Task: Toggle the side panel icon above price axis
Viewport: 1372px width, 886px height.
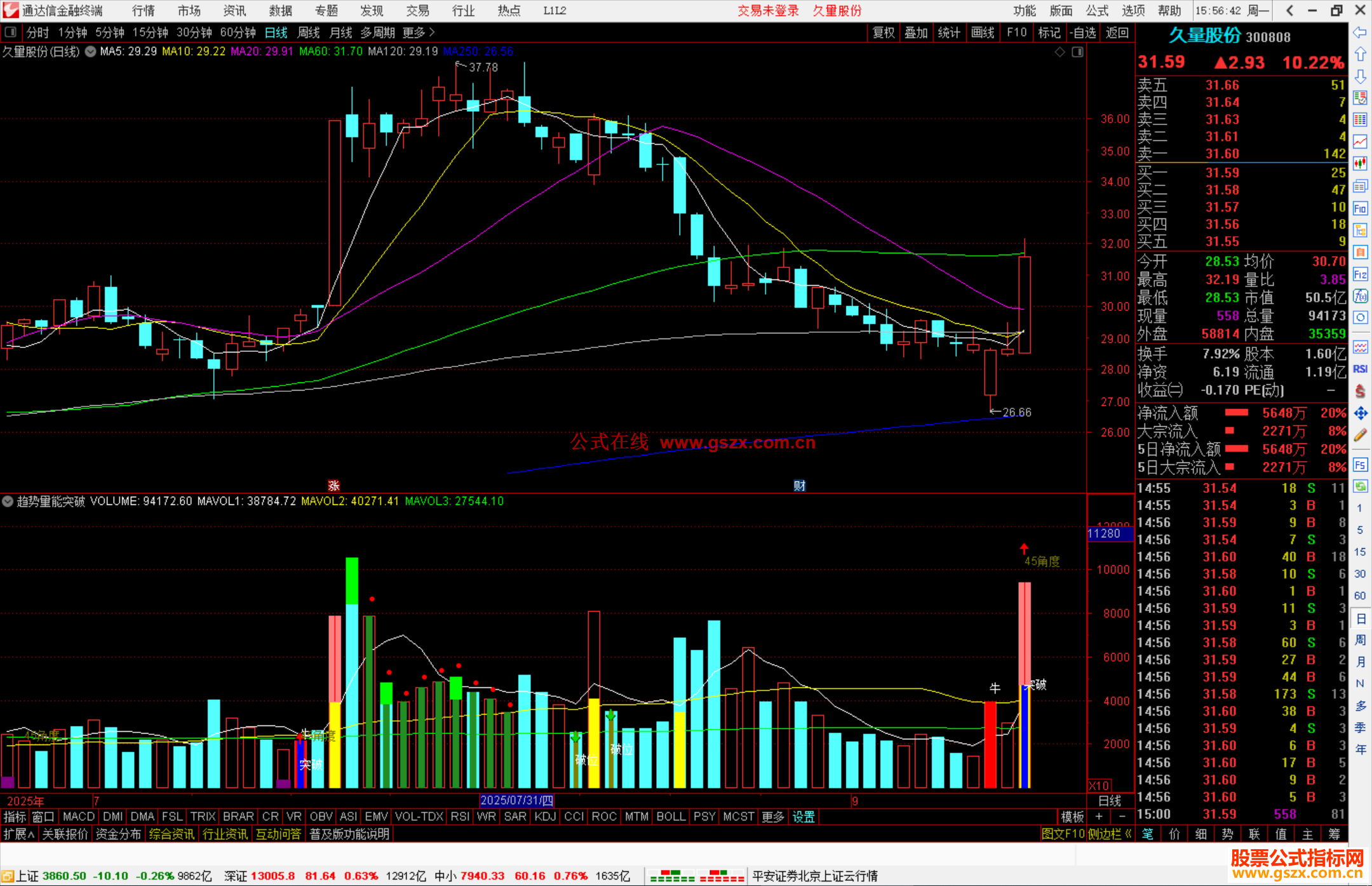Action: click(1077, 52)
